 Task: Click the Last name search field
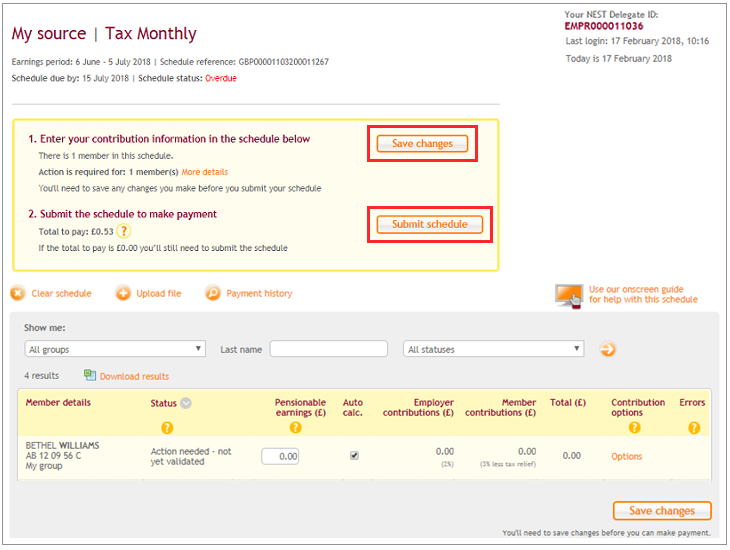coord(328,349)
